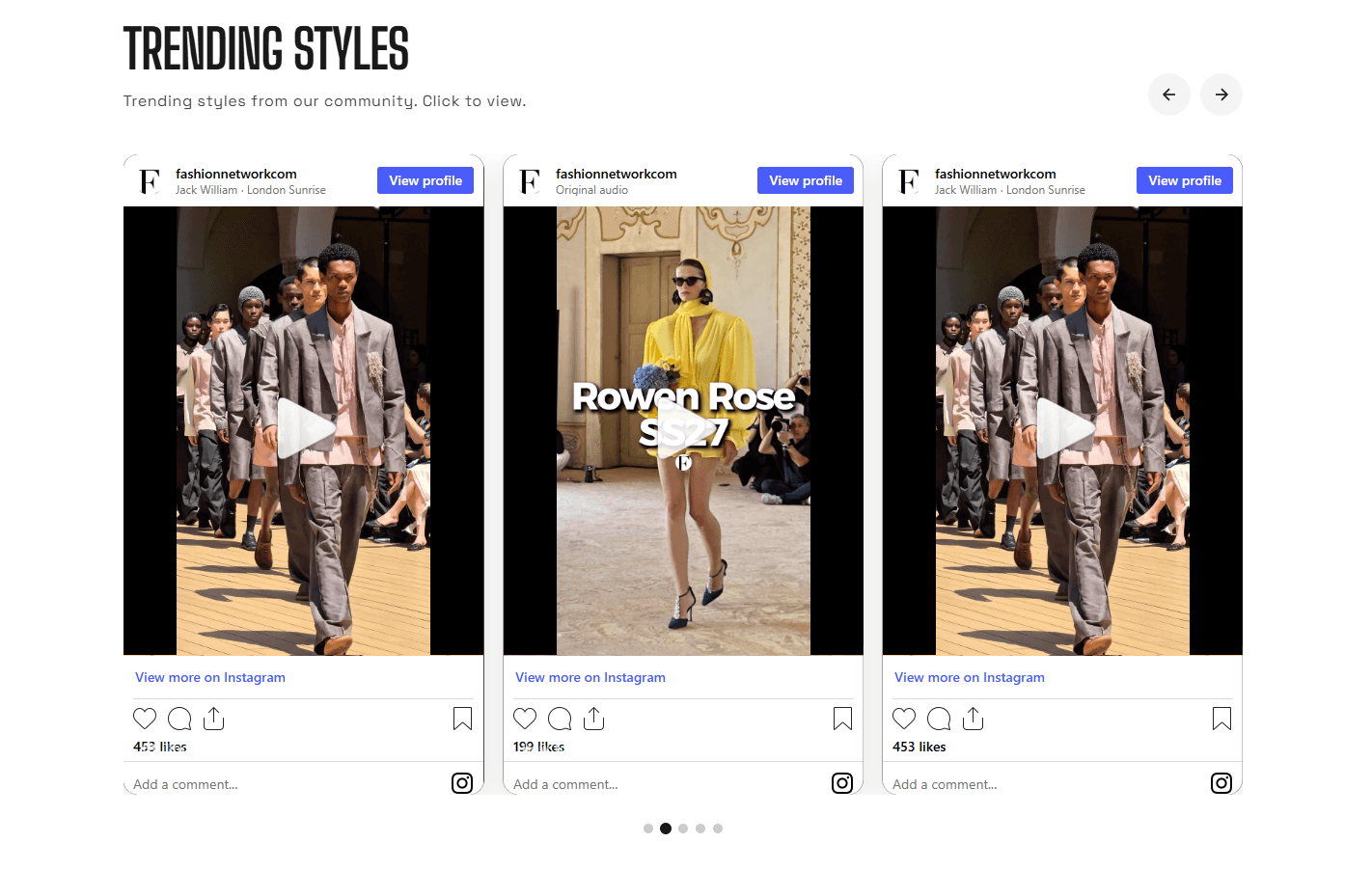Click F avatar on the Original audio card
The height and width of the screenshot is (870, 1372).
click(x=530, y=181)
